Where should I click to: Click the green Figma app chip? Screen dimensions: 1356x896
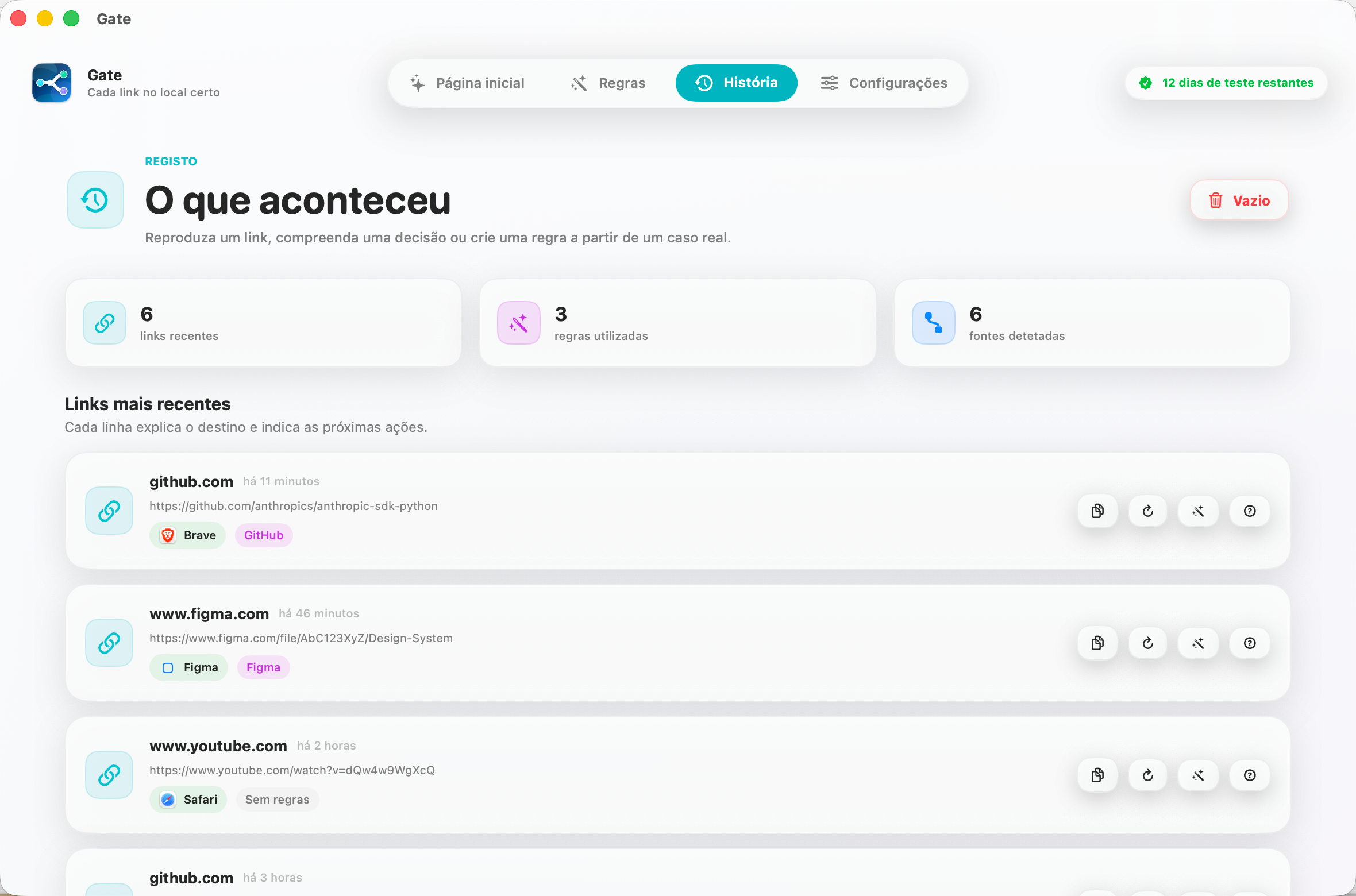189,667
